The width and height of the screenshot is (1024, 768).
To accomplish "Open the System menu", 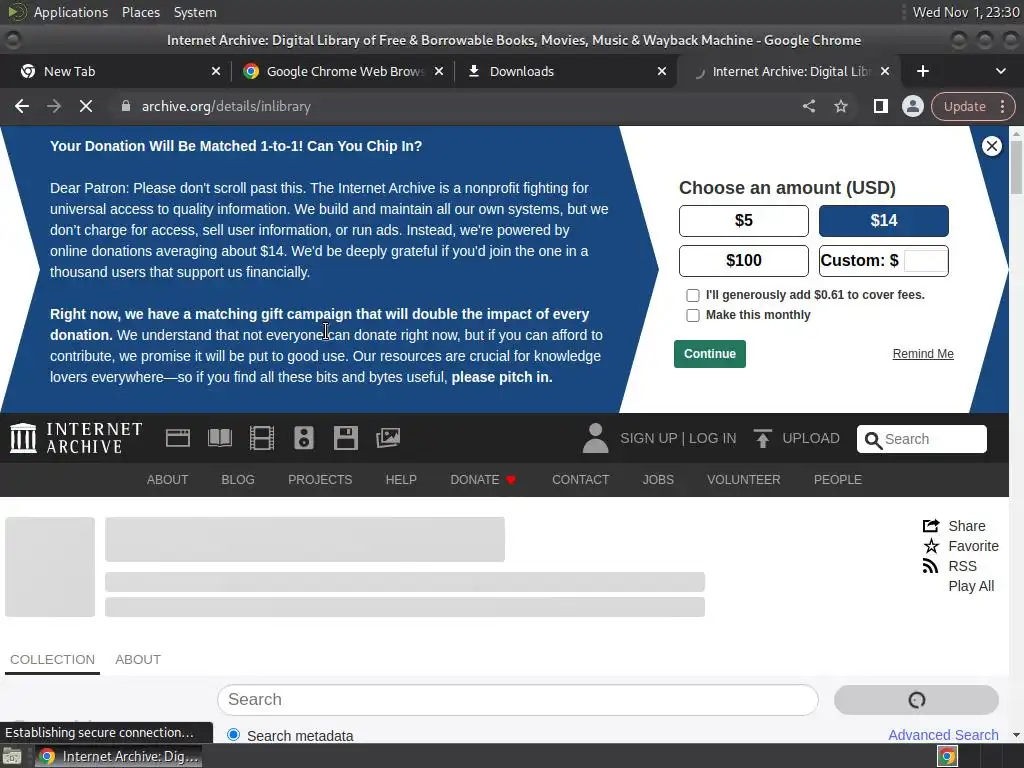I will [x=195, y=12].
